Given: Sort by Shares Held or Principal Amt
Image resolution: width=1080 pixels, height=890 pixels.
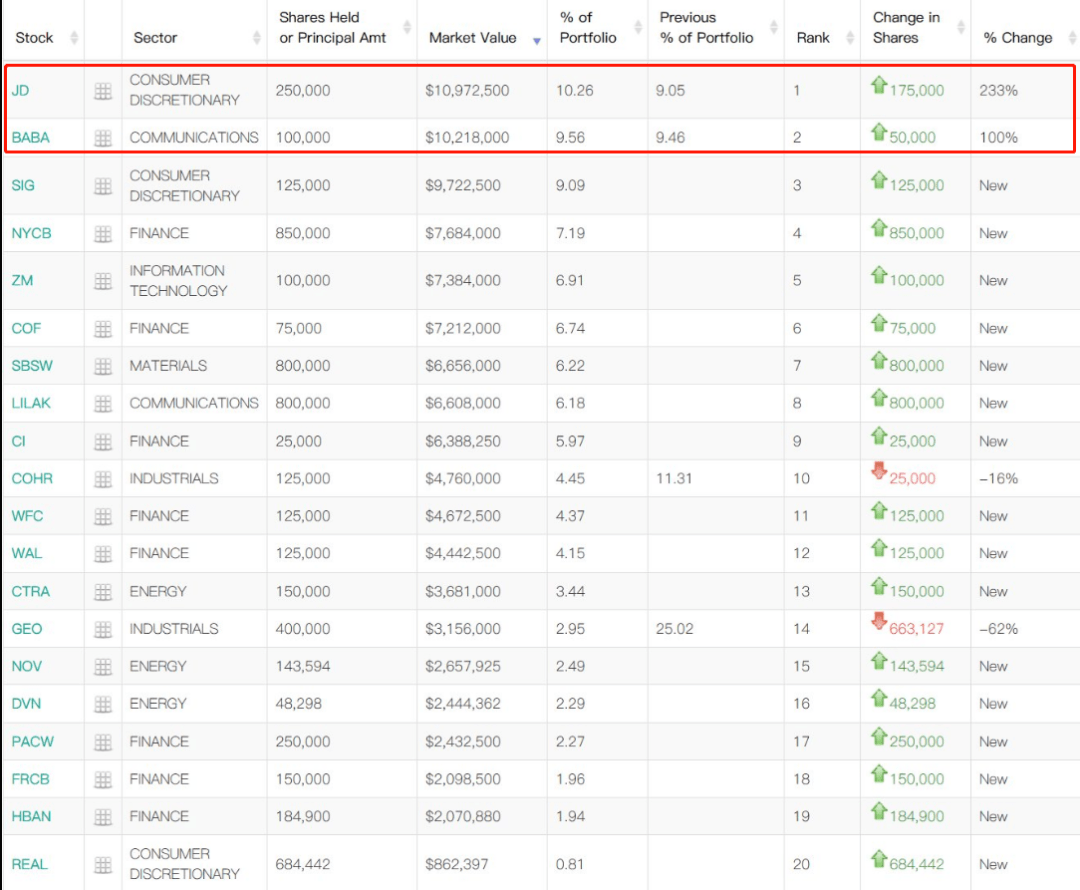Looking at the screenshot, I should [x=332, y=28].
